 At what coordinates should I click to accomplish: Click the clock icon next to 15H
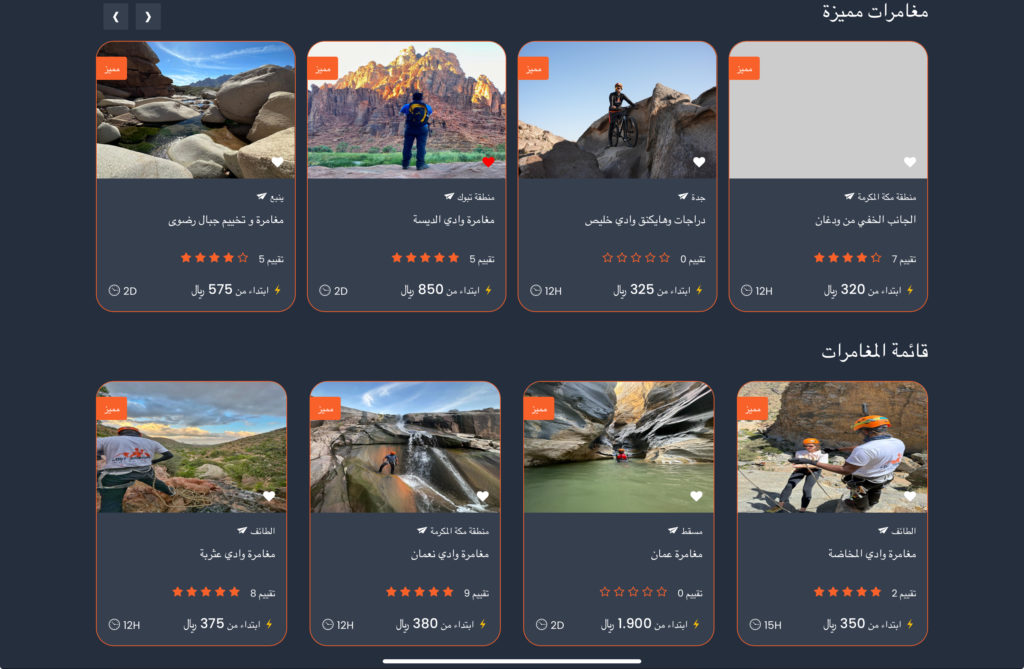tap(755, 625)
